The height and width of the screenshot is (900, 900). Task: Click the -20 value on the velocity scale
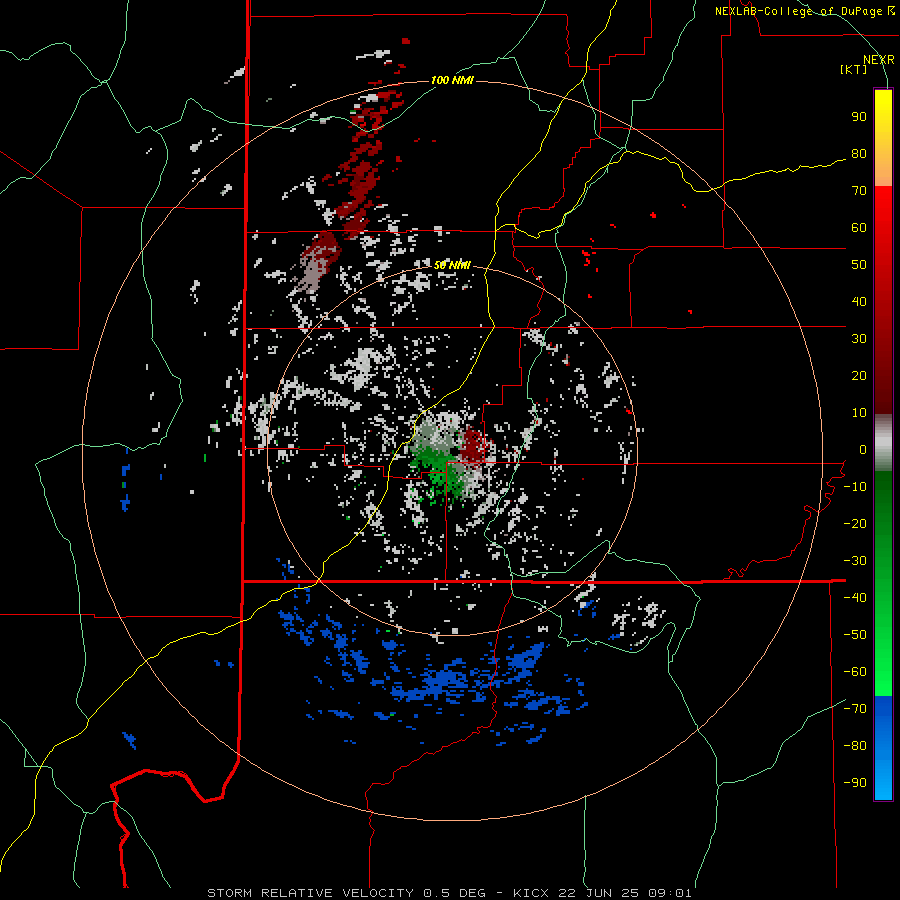tap(855, 524)
